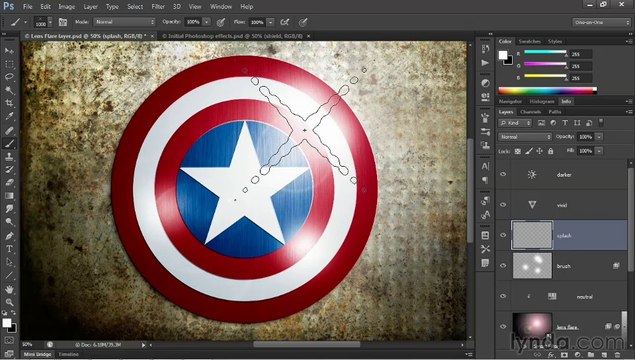Pick a color from the spectrum ramp
635x360 pixels.
point(547,91)
